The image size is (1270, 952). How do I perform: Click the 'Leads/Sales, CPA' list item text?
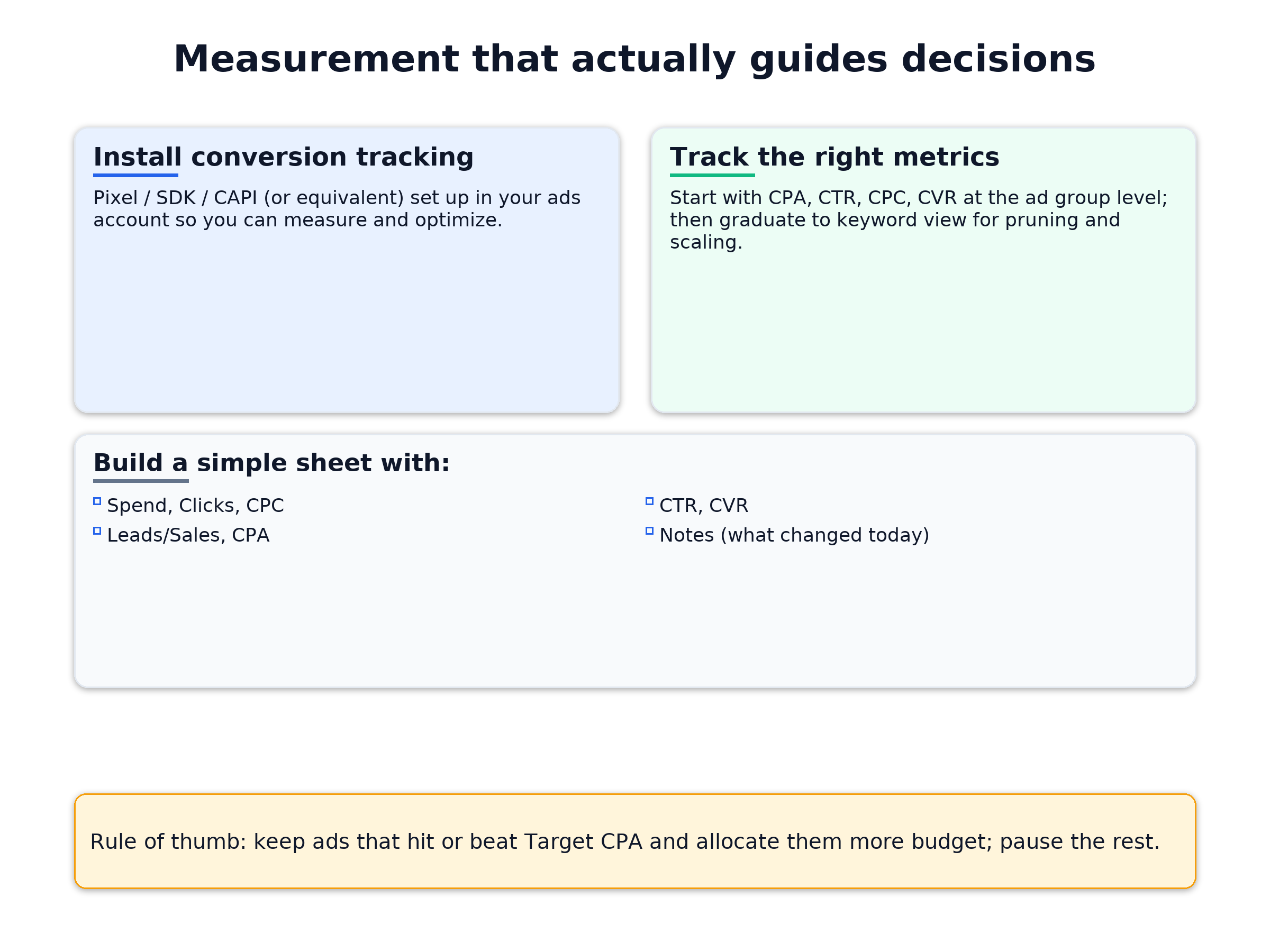(x=188, y=535)
